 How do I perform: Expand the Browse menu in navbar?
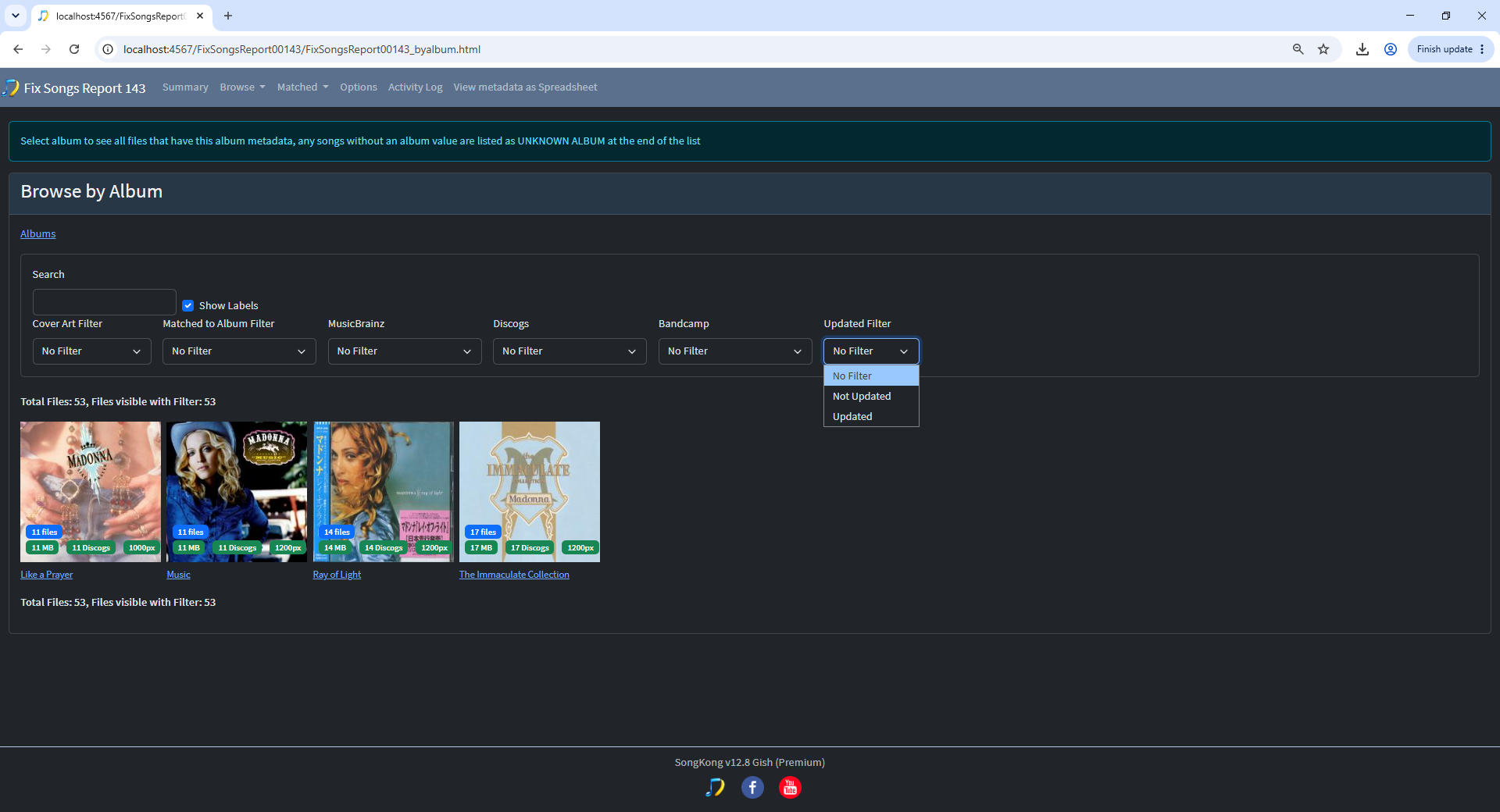point(242,87)
